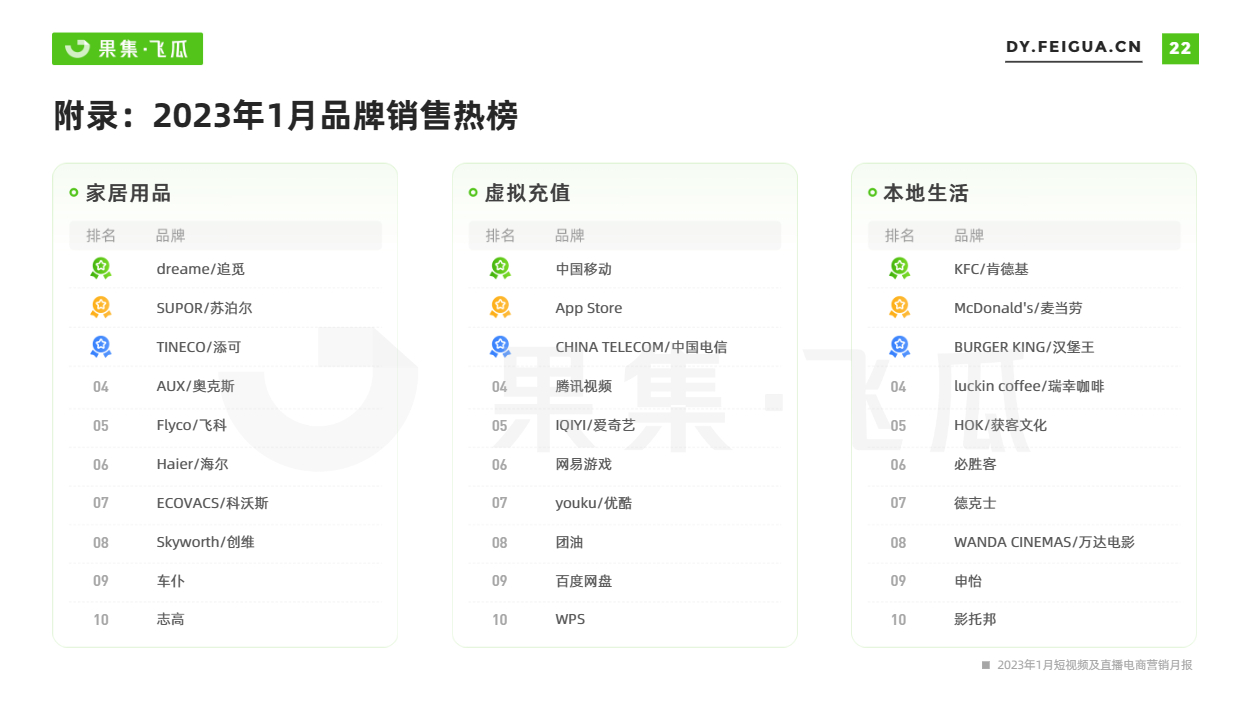Click the green bullet before 家居用品
Viewport: 1250px width, 703px height.
click(74, 193)
